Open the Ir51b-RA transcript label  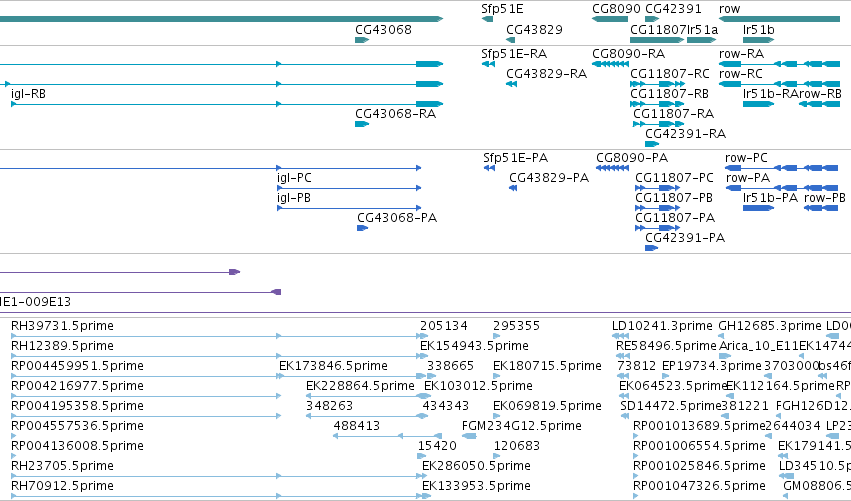click(770, 94)
